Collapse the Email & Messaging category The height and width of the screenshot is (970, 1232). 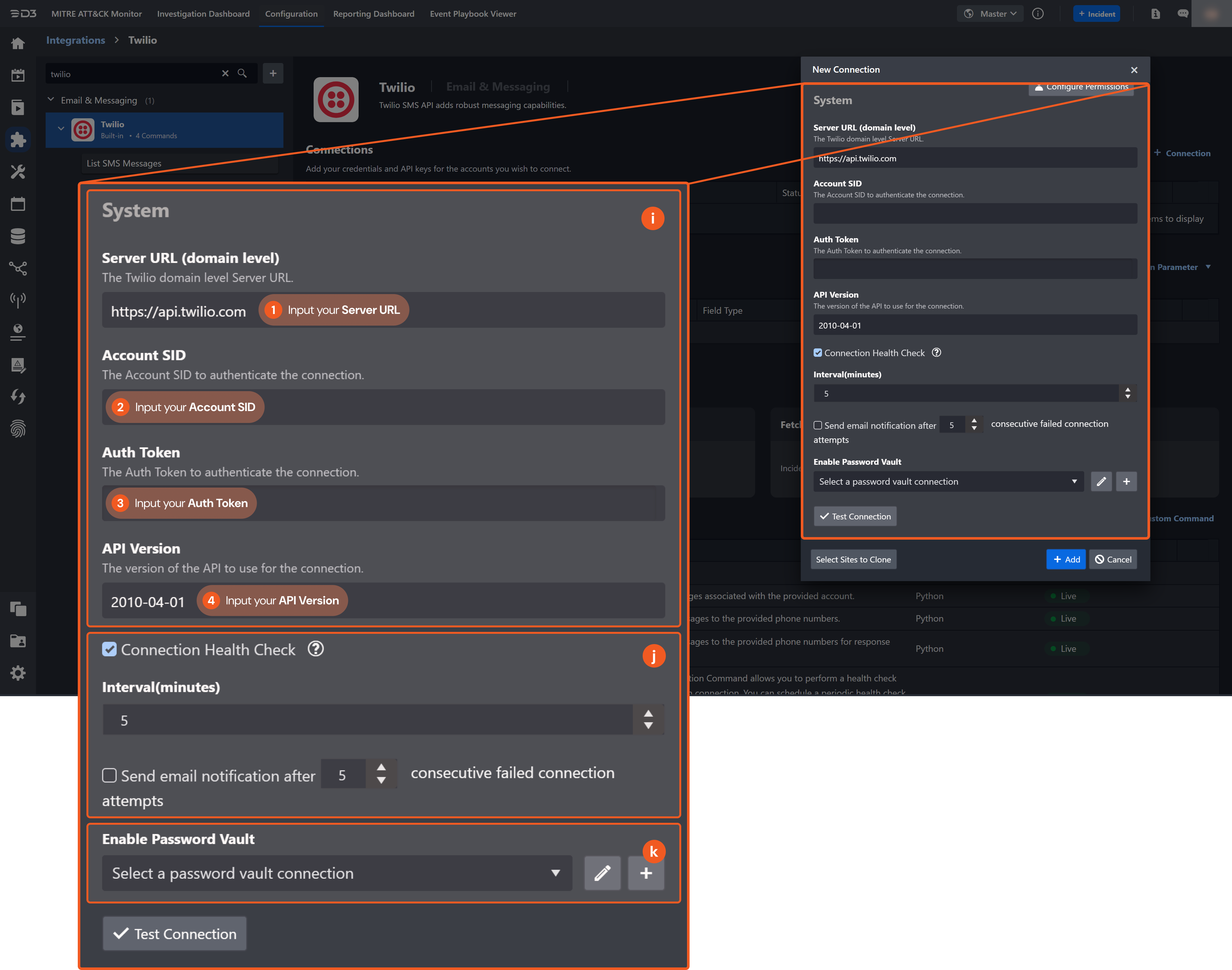coord(50,100)
